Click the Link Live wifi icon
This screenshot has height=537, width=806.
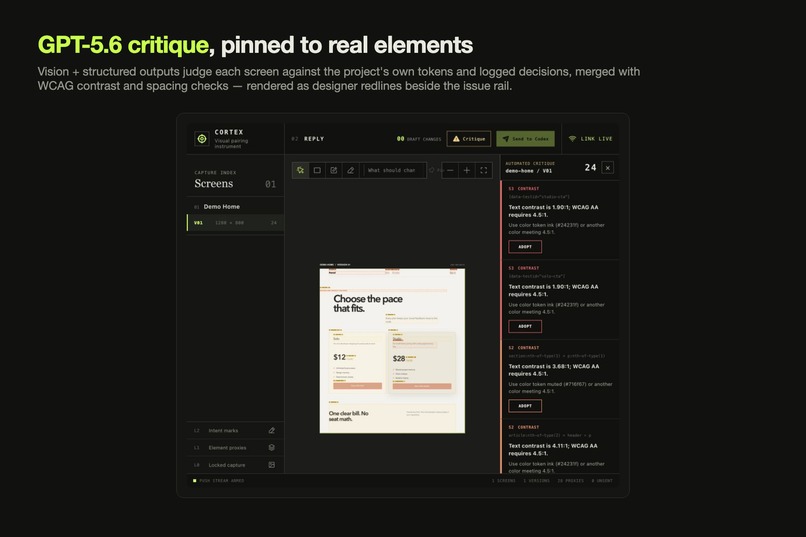pos(573,139)
